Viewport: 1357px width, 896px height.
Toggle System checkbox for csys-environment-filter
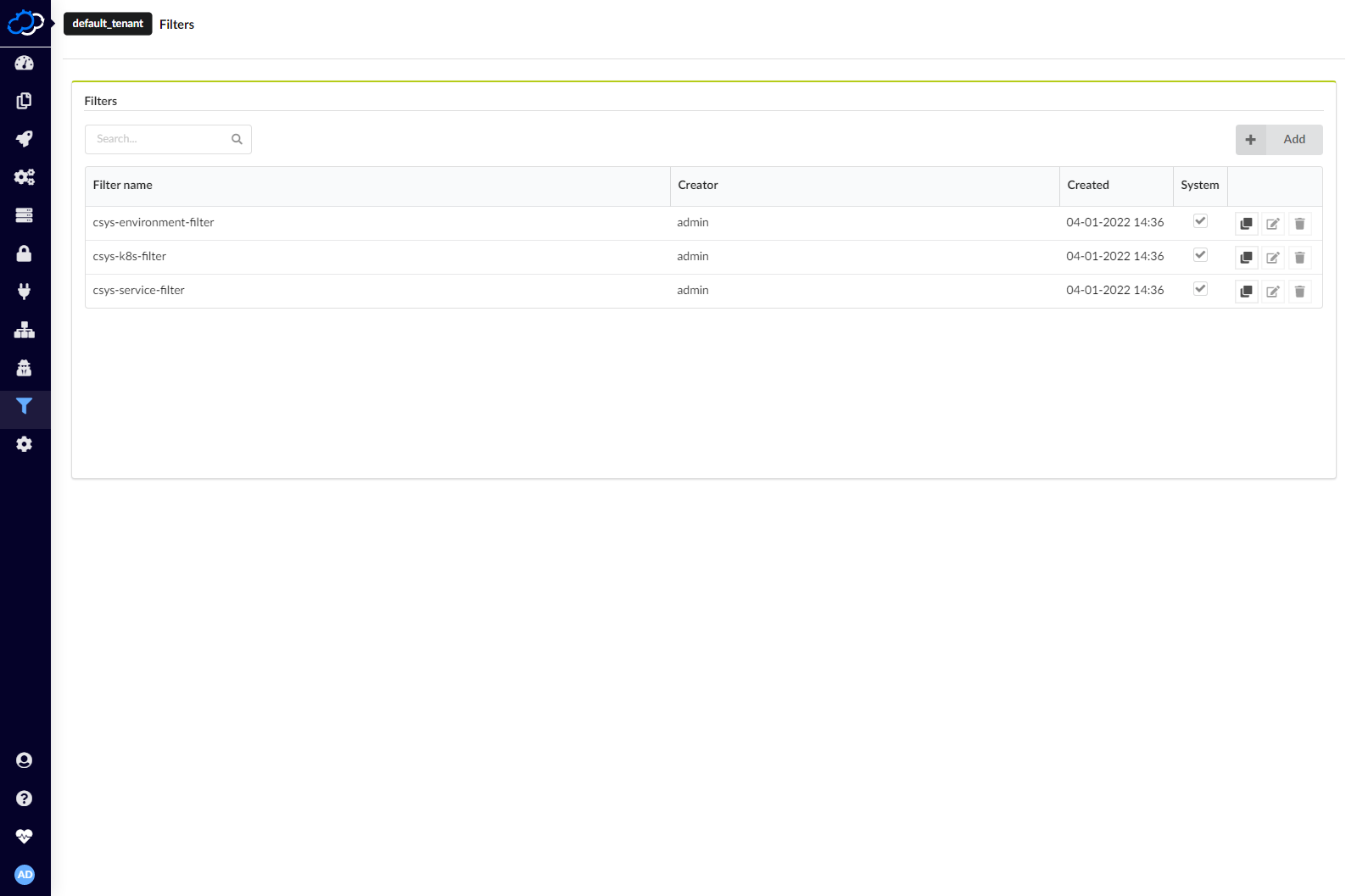click(x=1200, y=221)
